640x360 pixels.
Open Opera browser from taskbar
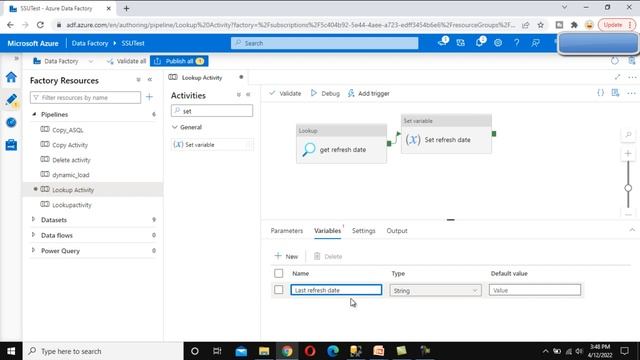point(310,351)
